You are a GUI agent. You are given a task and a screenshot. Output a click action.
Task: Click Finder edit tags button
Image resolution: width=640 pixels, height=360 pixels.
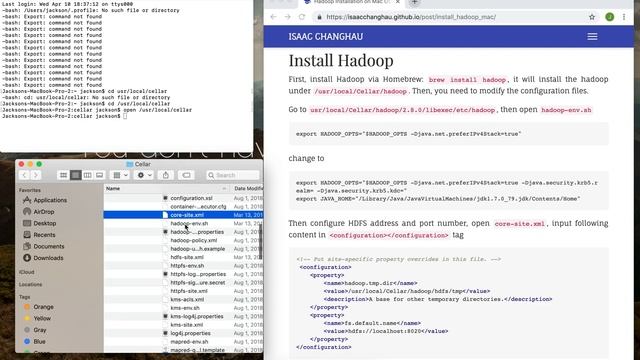click(x=187, y=175)
